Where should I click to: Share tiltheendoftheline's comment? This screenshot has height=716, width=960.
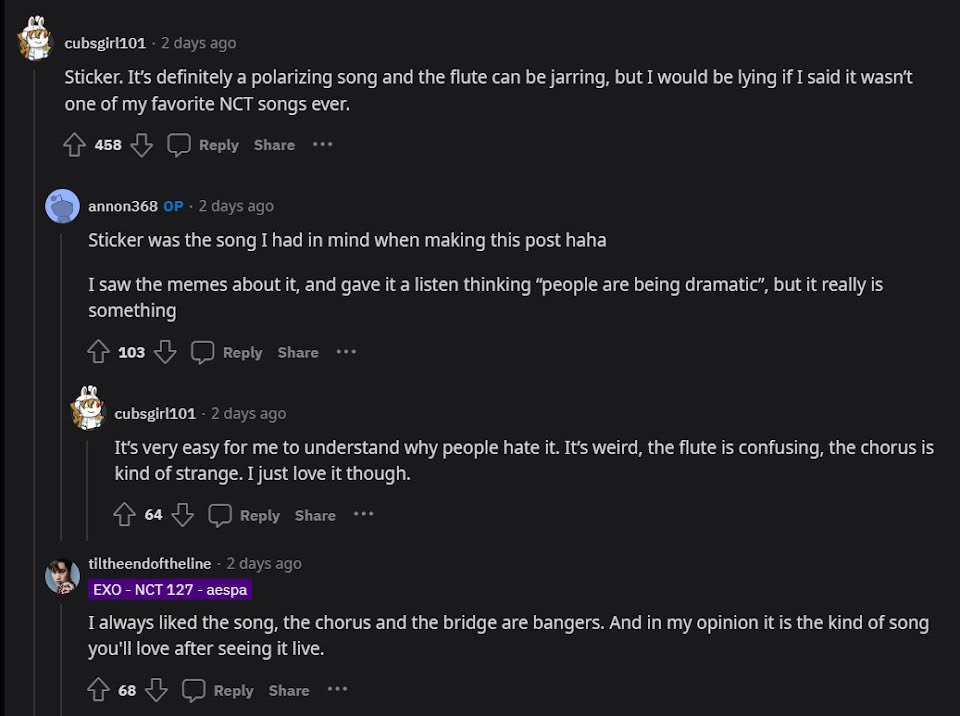[289, 690]
